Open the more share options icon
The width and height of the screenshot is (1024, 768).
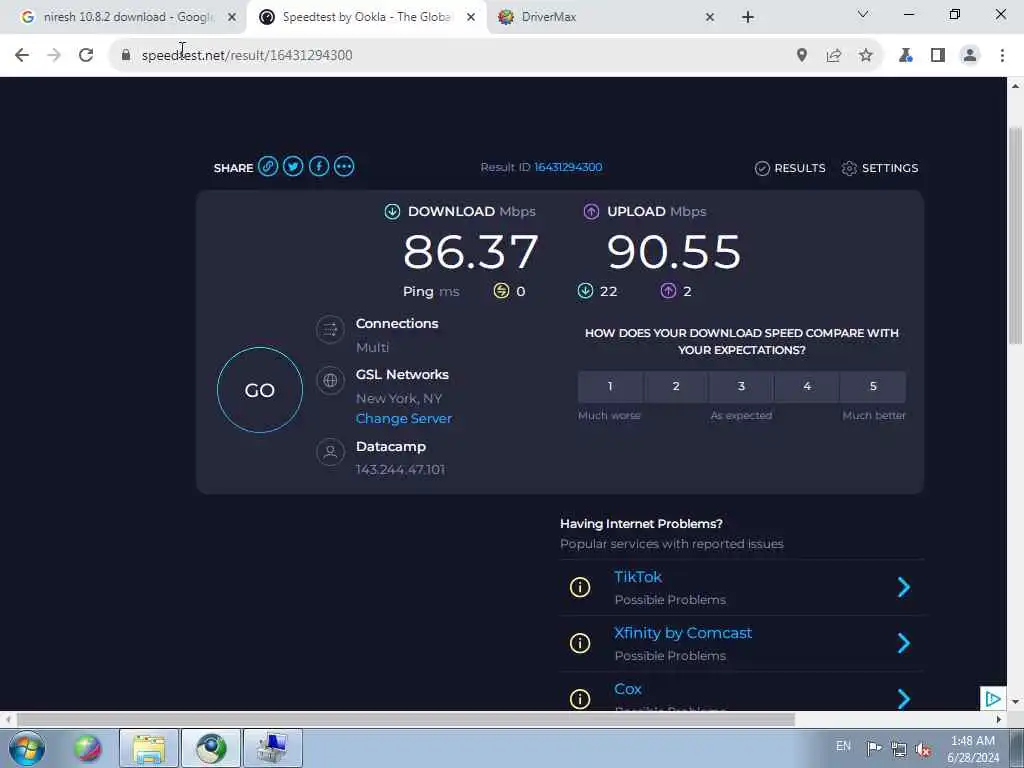click(344, 167)
